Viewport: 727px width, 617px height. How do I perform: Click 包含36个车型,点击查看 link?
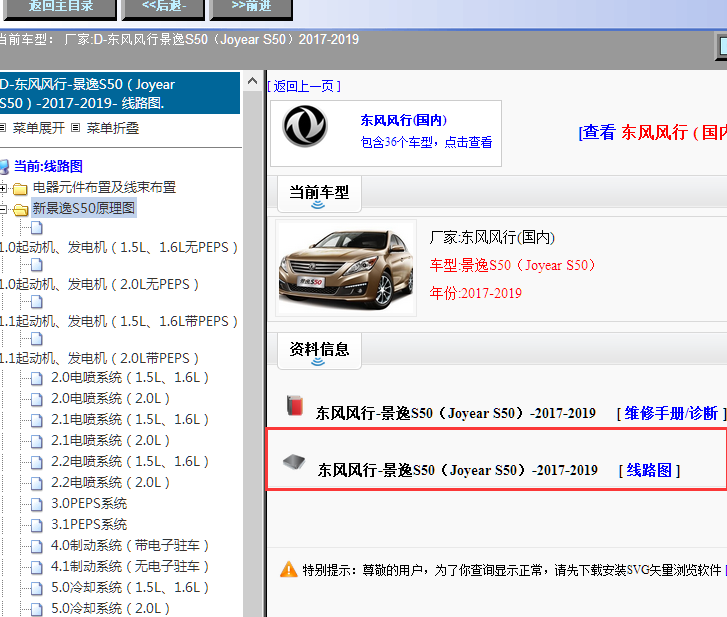pyautogui.click(x=426, y=142)
